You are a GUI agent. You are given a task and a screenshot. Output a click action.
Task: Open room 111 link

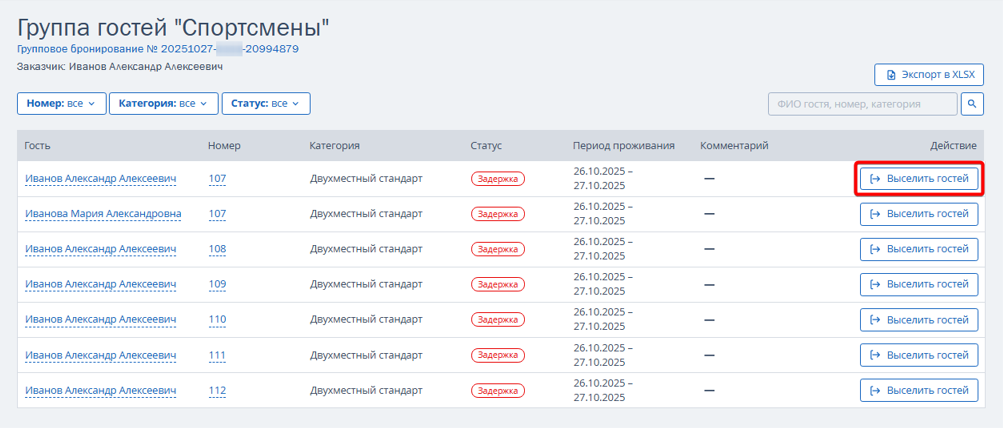pos(218,356)
